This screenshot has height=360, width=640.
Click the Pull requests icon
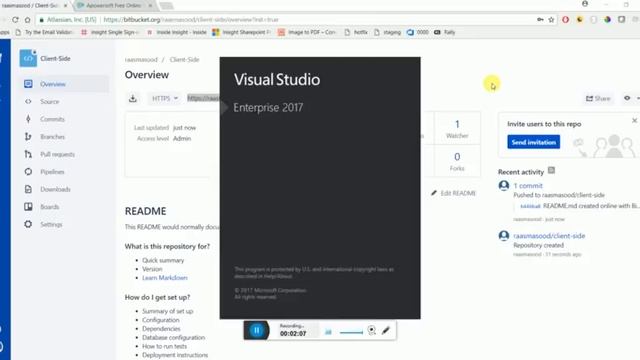click(28, 154)
